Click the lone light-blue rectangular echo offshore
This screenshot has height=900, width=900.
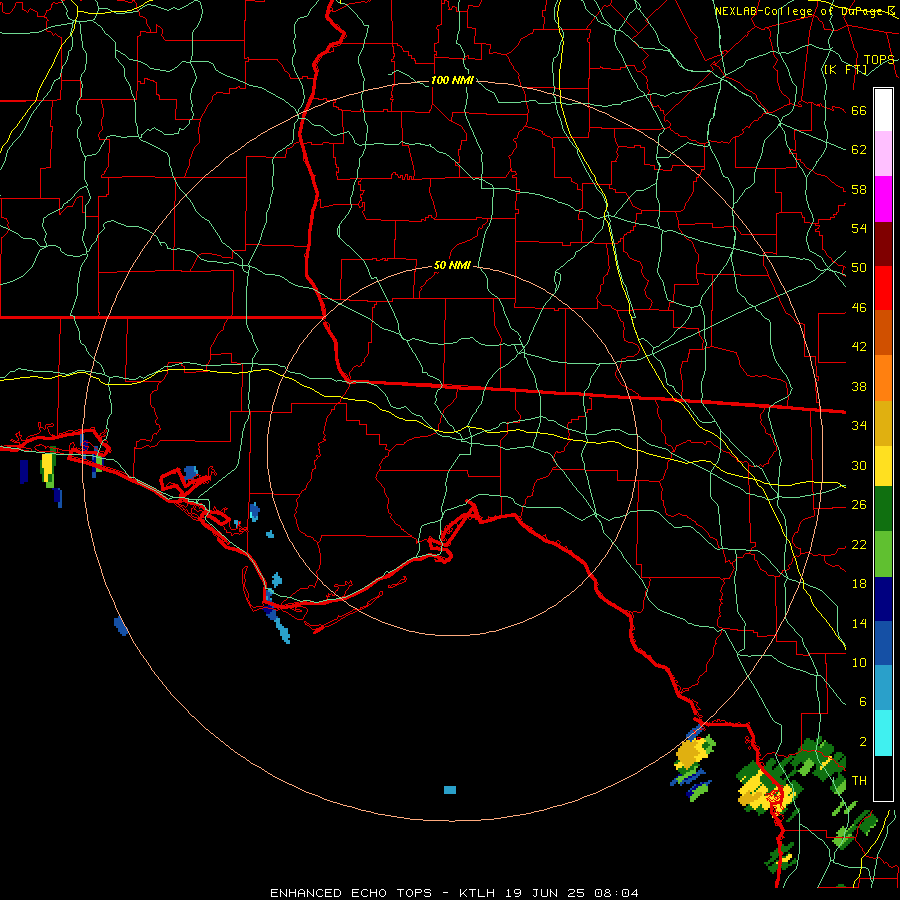click(450, 790)
